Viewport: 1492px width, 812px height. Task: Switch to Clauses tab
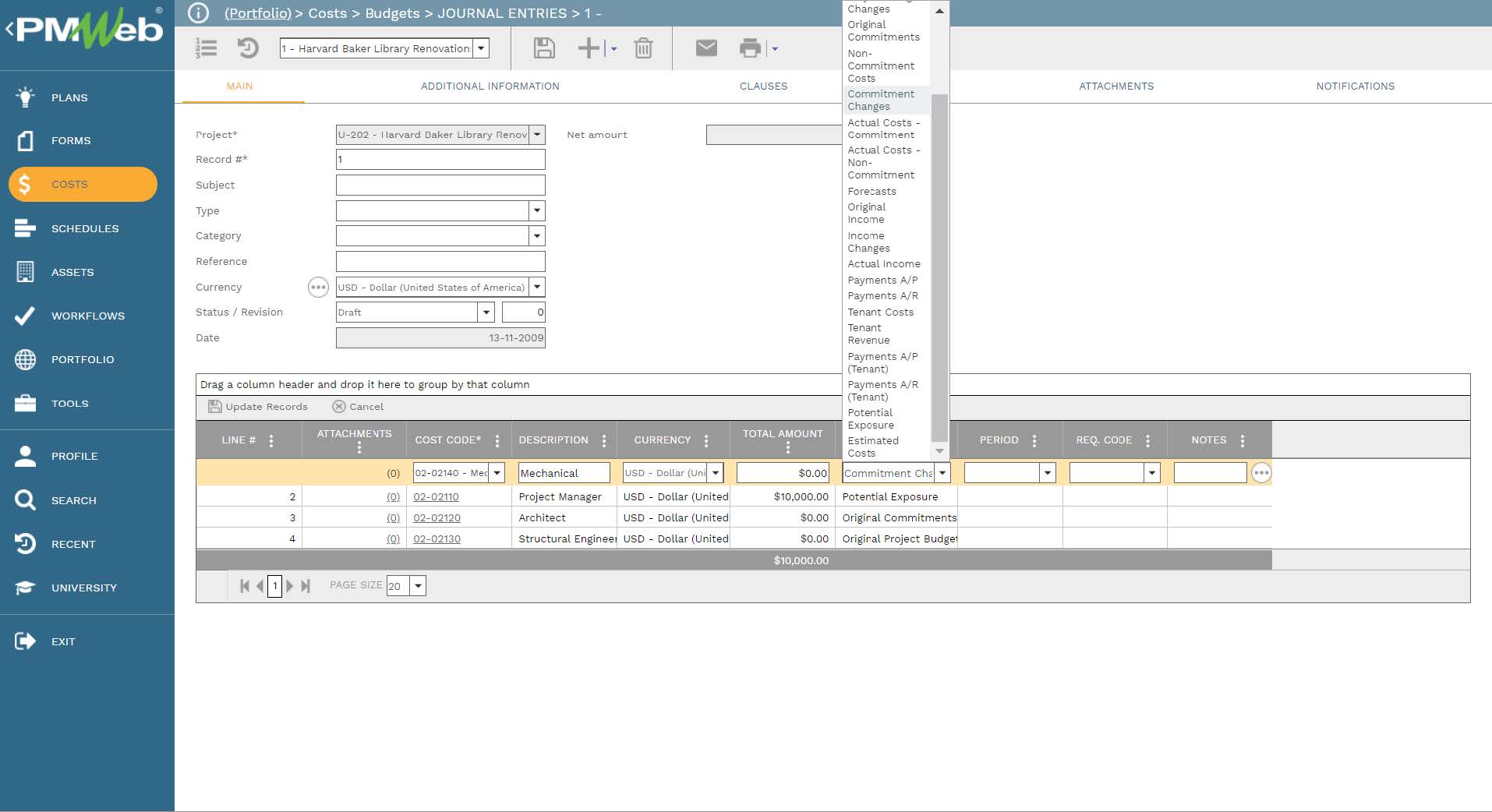click(x=764, y=86)
